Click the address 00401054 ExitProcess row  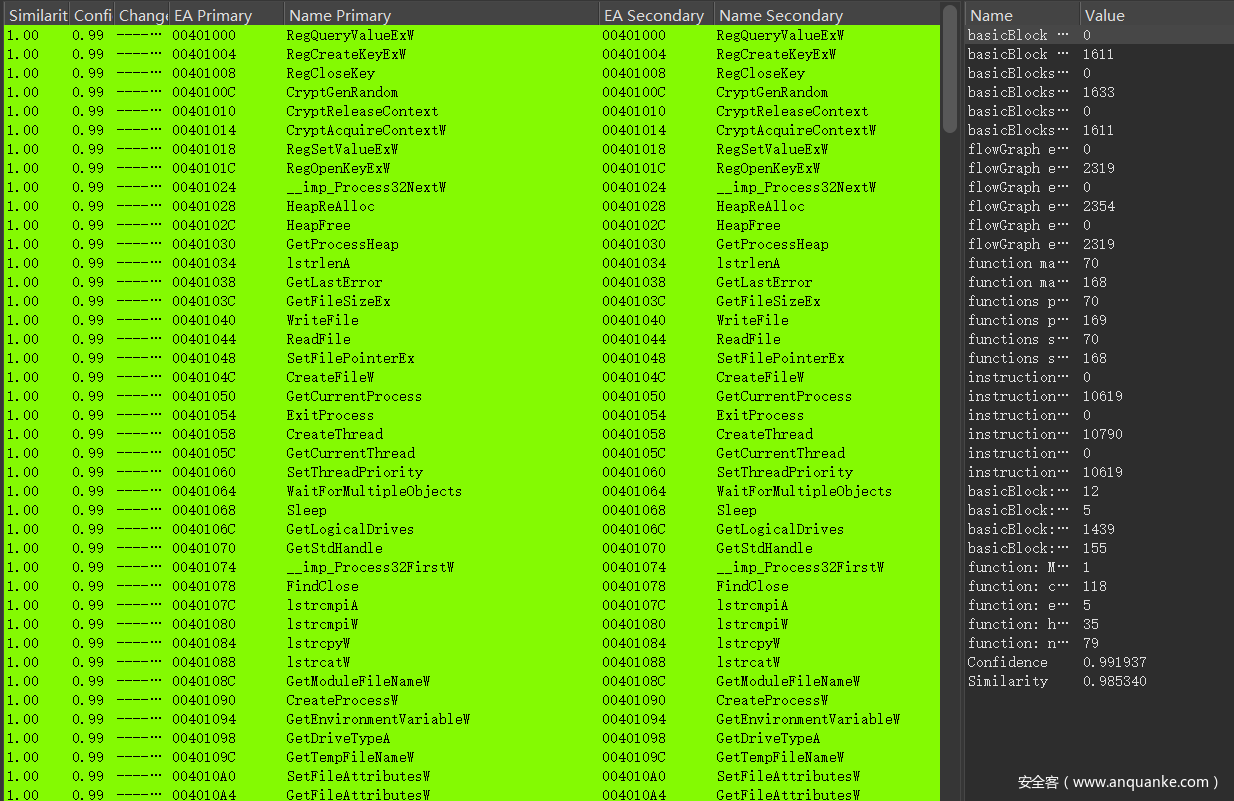point(471,415)
